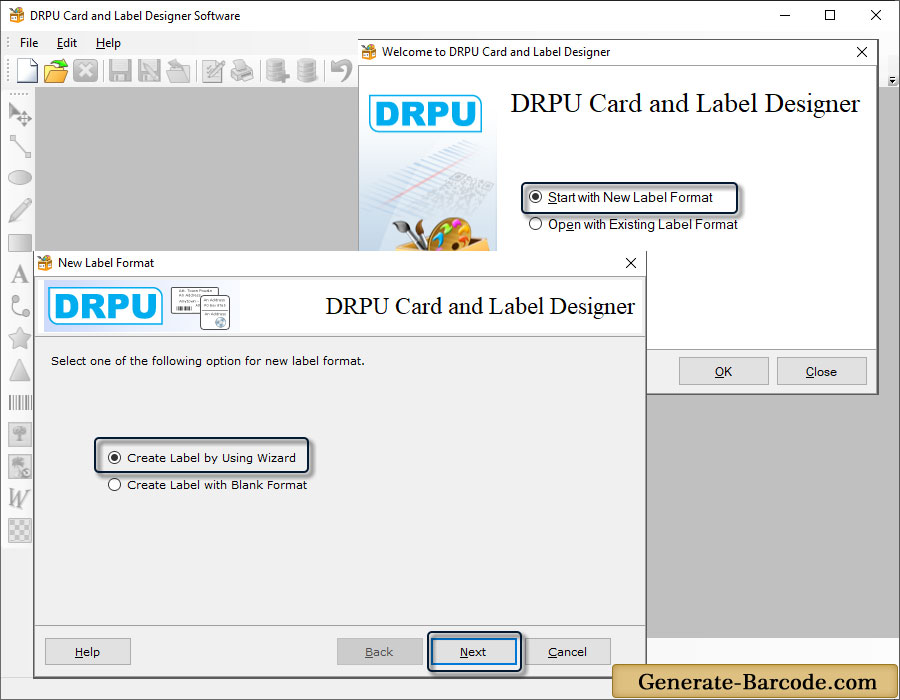Viewport: 900px width, 700px height.
Task: Click Close button in the Welcome dialog
Action: 821,371
